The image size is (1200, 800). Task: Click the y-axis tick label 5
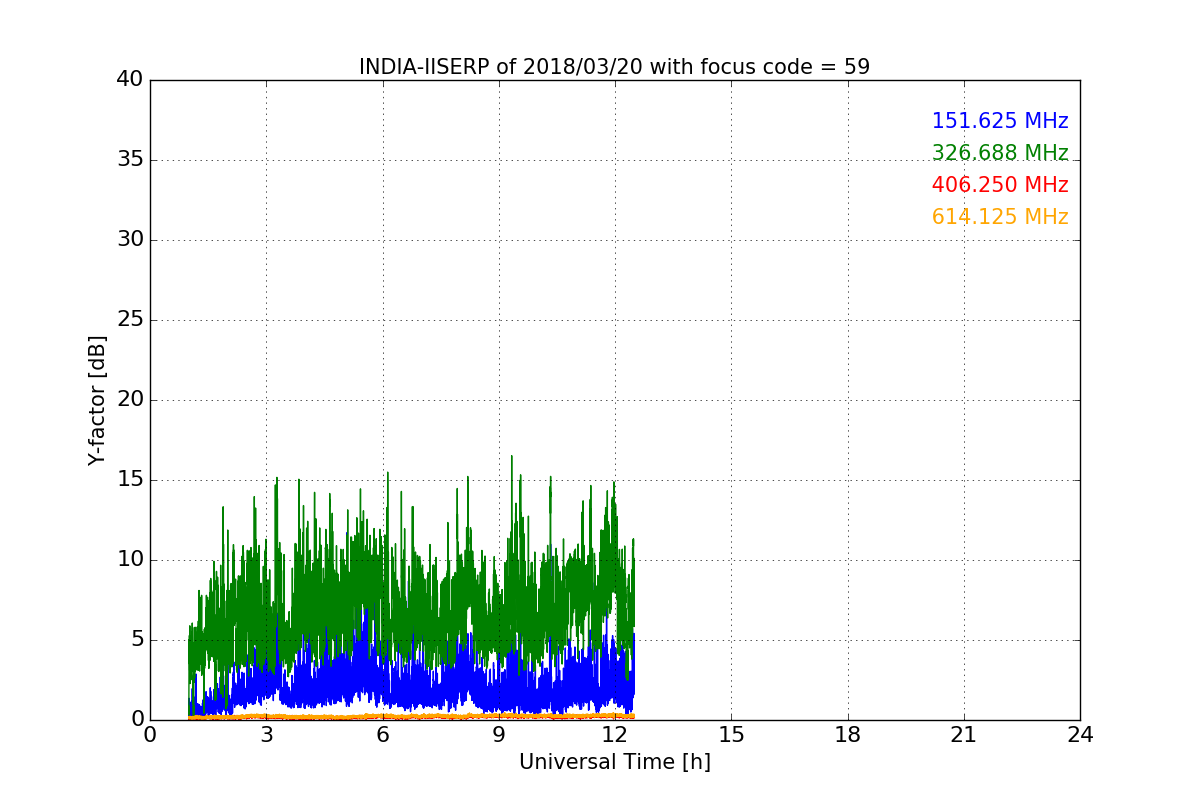pyautogui.click(x=137, y=640)
